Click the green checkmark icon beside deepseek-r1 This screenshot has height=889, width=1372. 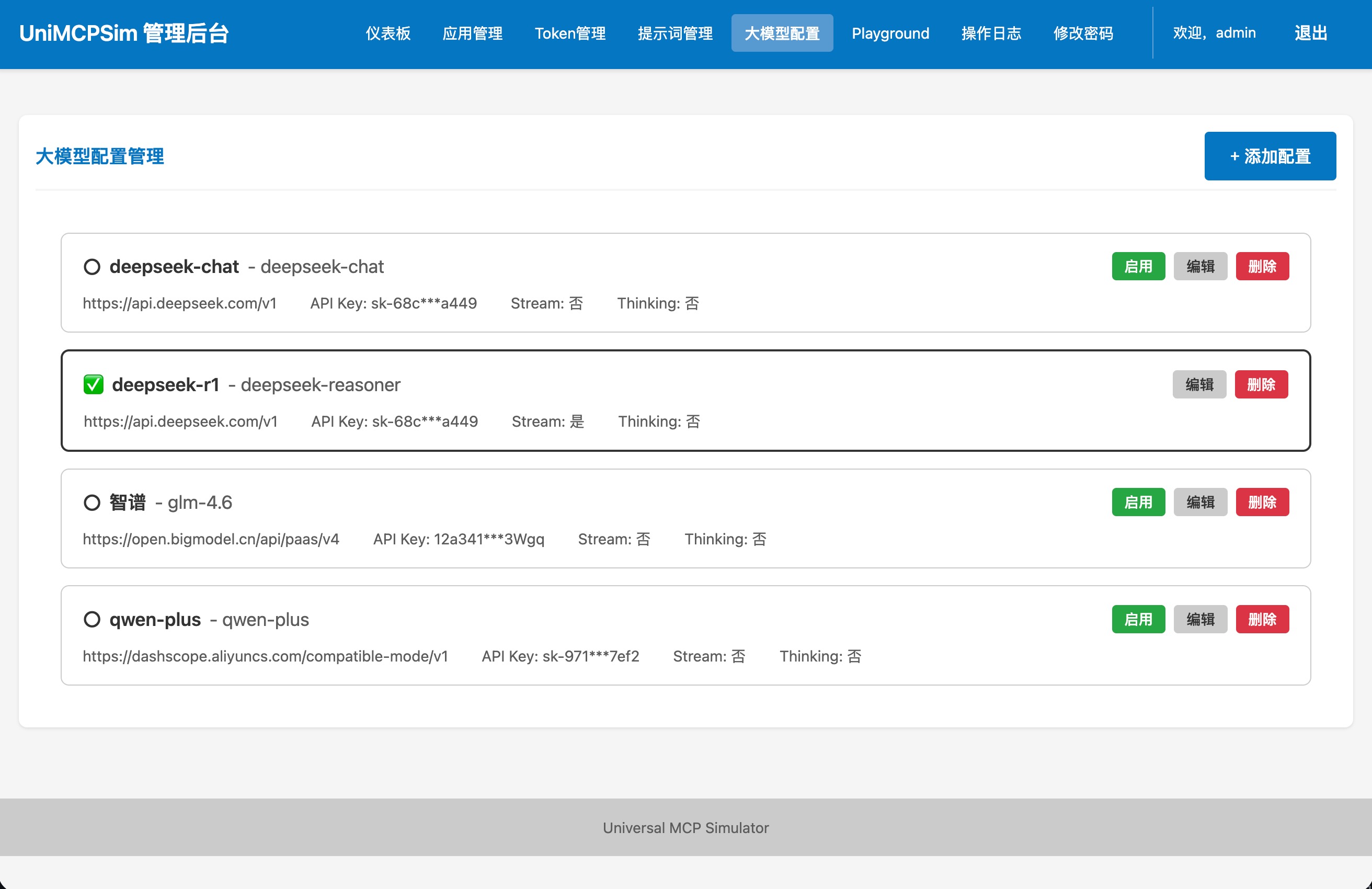[94, 384]
